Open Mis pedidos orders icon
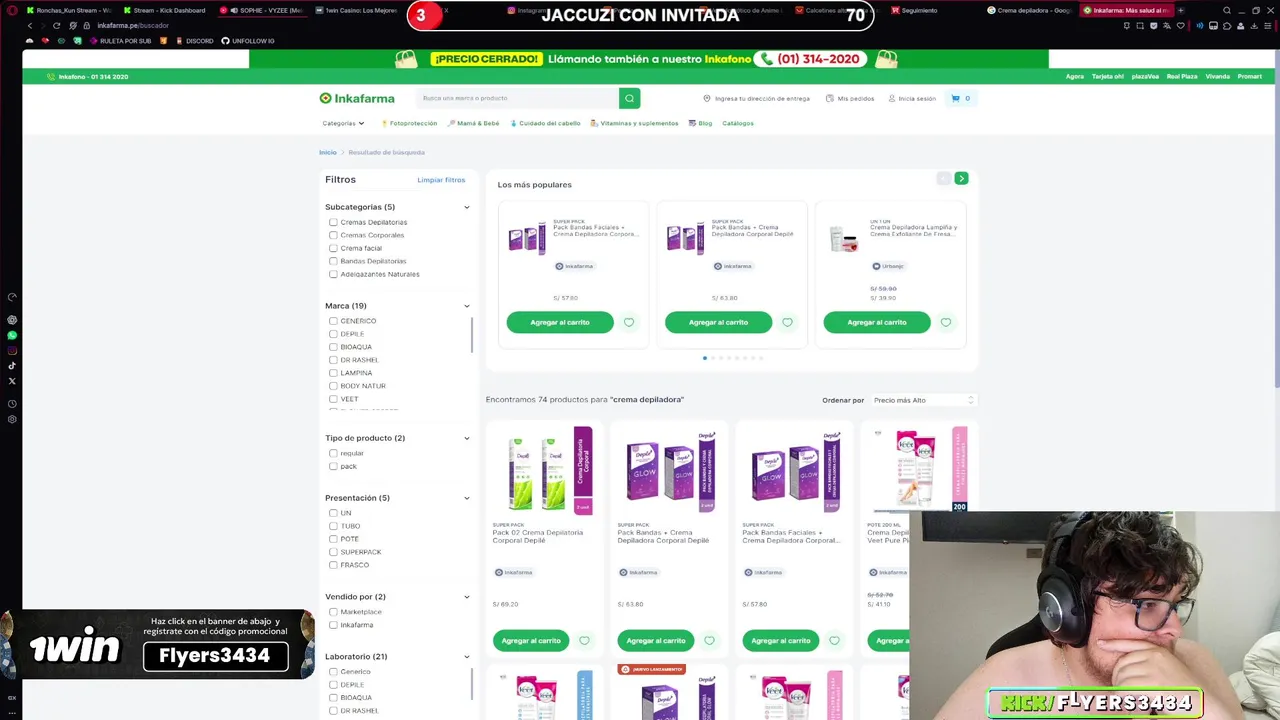1280x720 pixels. (x=830, y=98)
